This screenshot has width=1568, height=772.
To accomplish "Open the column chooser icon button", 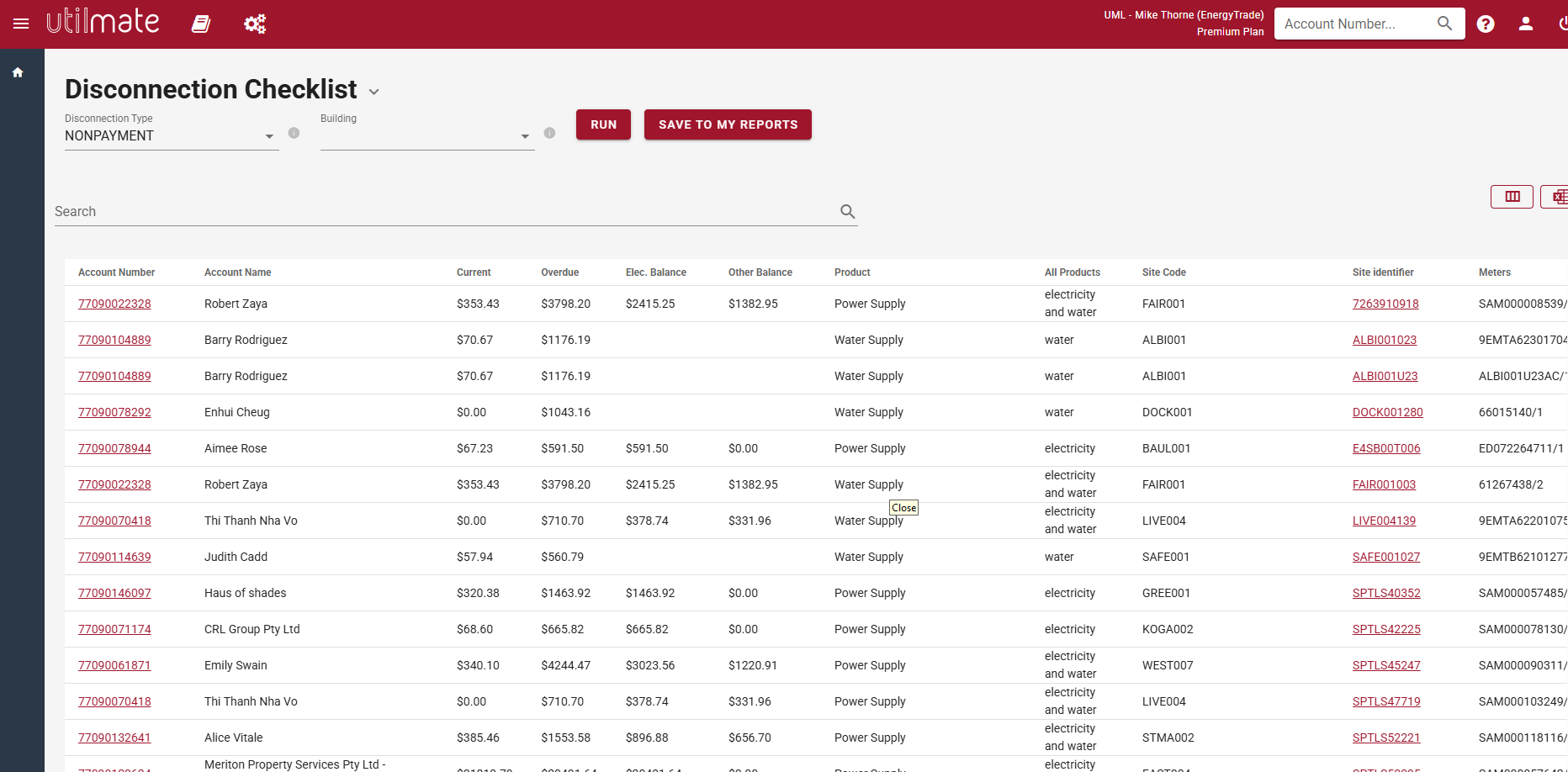I will [x=1512, y=197].
